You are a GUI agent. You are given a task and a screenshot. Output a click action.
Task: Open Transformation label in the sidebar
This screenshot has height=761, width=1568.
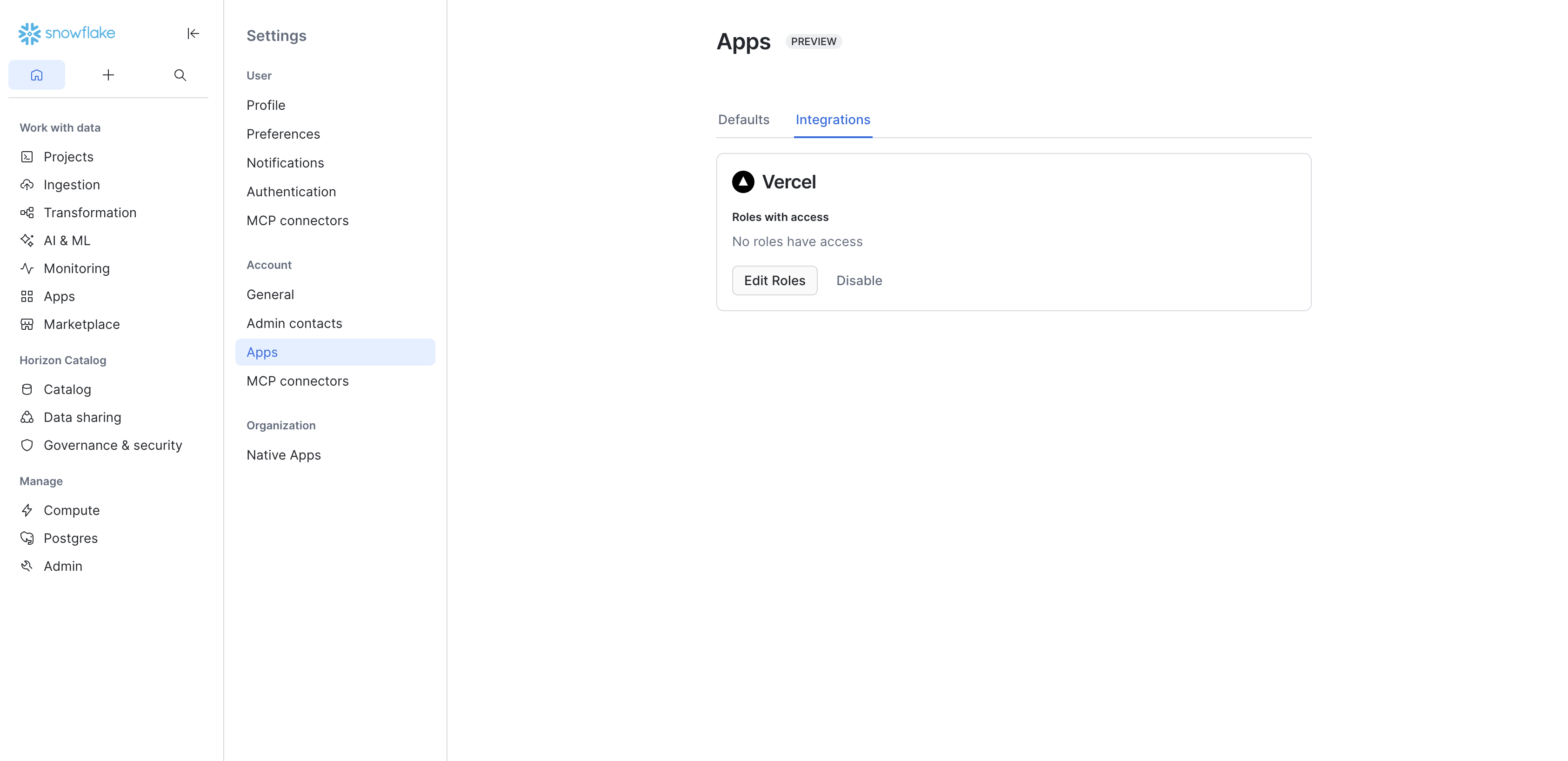(90, 213)
